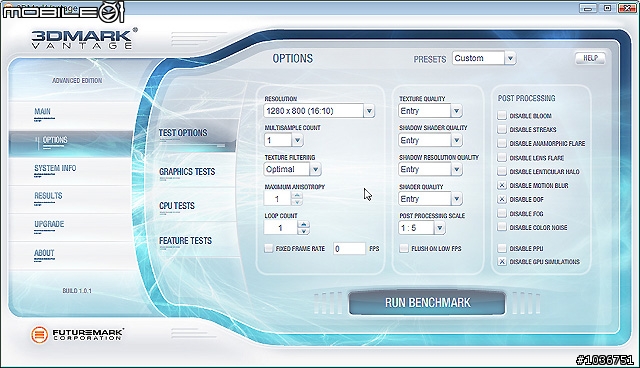This screenshot has height=368, width=640.
Task: Click the Futuremark Corporation logo
Action: 77,335
